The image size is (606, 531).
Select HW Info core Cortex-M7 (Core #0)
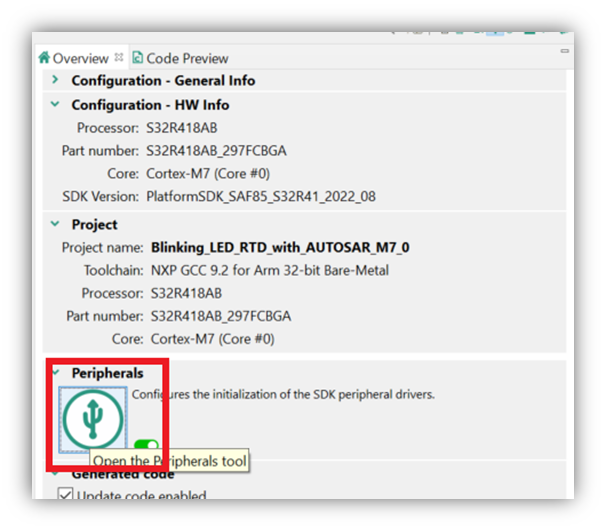point(208,174)
